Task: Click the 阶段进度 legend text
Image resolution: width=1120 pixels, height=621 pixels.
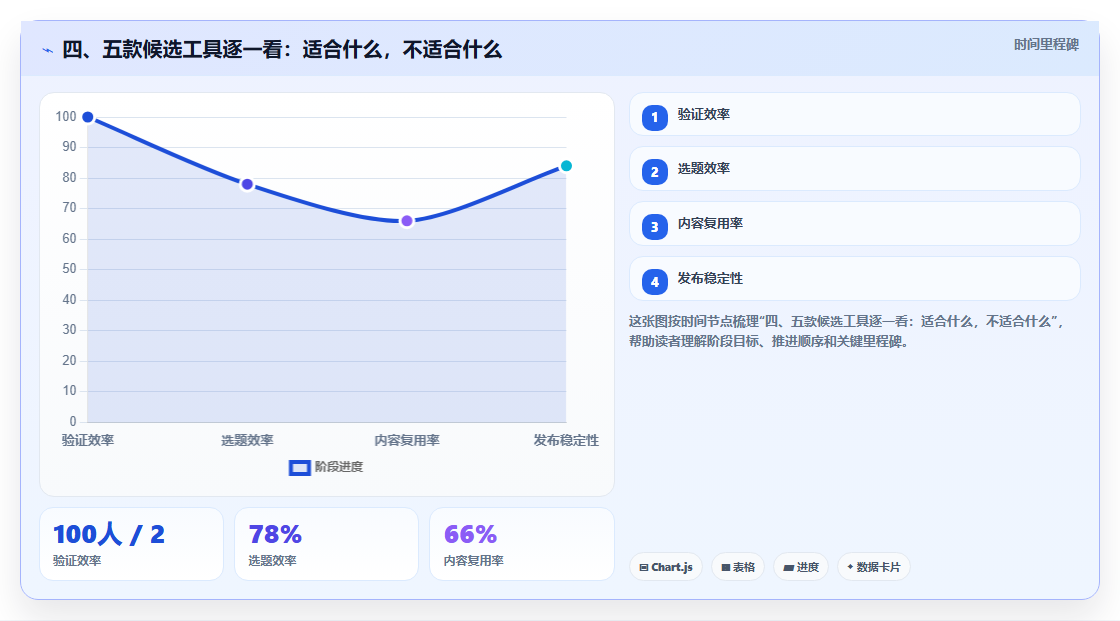Action: pos(339,467)
